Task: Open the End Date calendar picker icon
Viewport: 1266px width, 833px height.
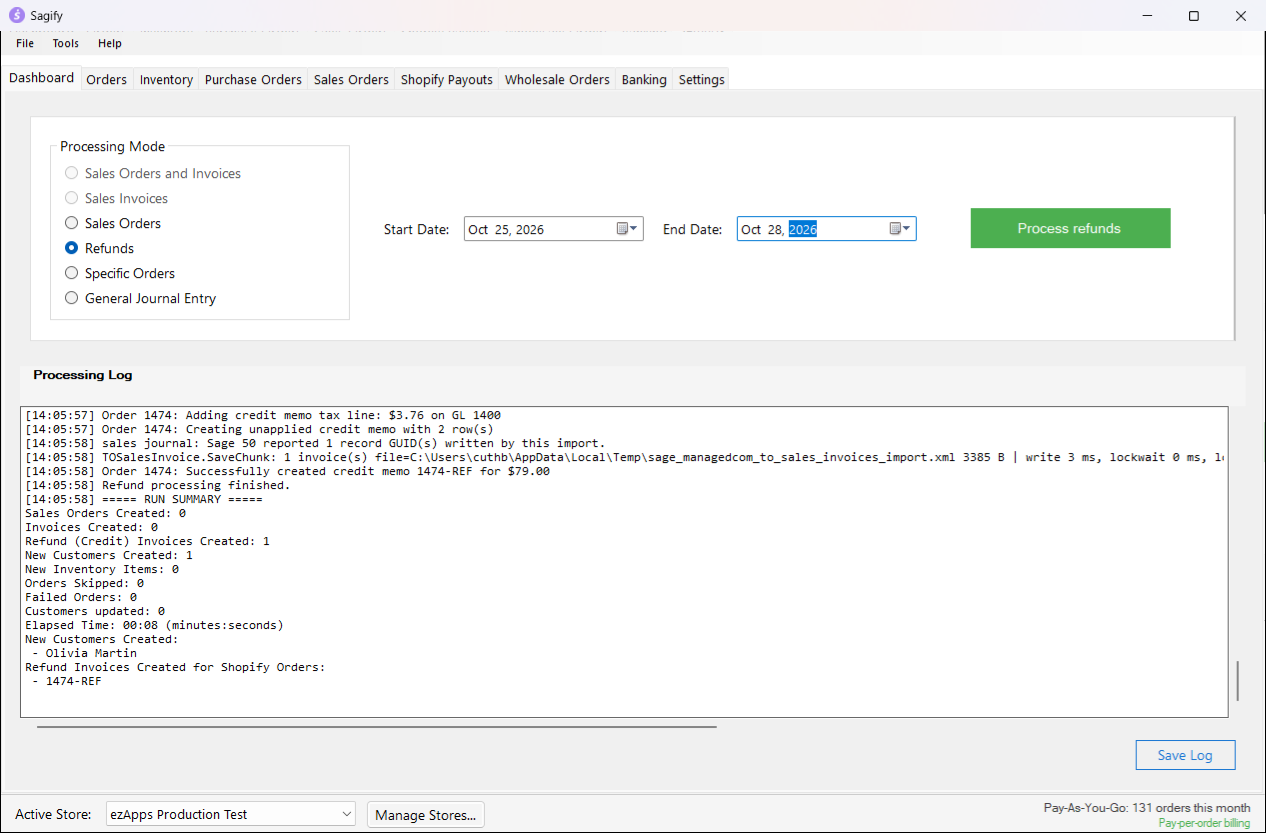Action: [x=900, y=229]
